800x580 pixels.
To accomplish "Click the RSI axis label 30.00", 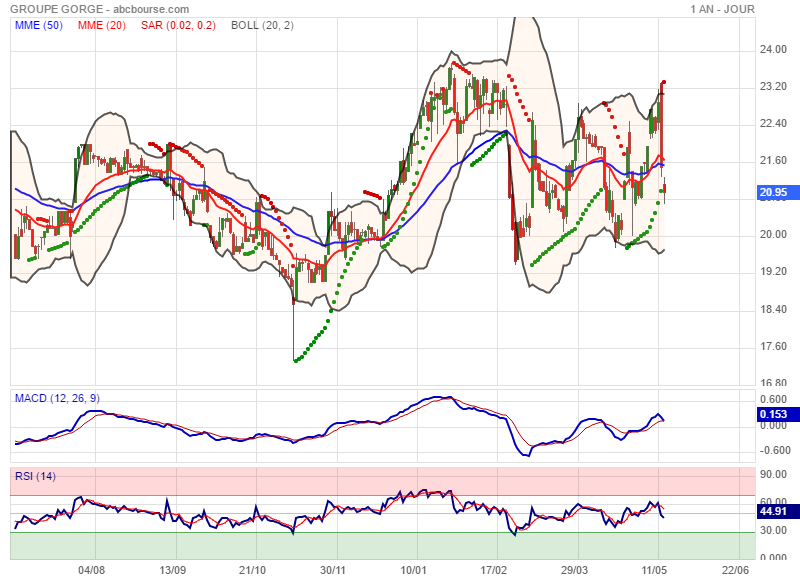I will click(x=773, y=531).
